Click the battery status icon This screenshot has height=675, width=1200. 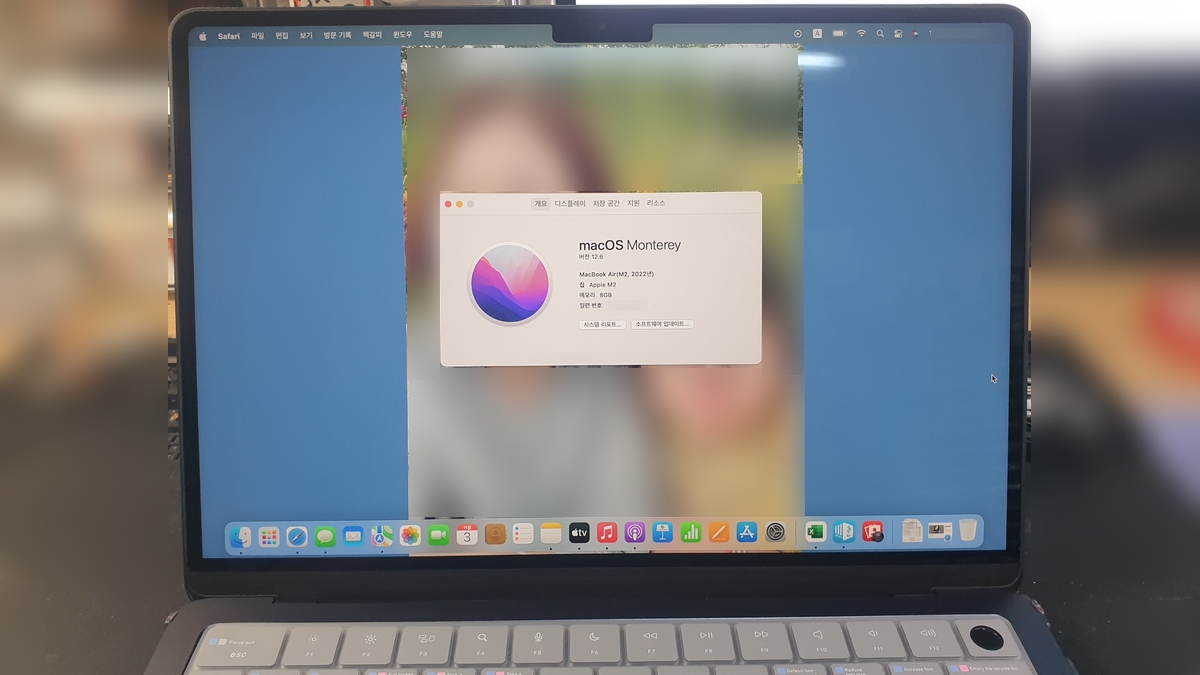(x=839, y=33)
